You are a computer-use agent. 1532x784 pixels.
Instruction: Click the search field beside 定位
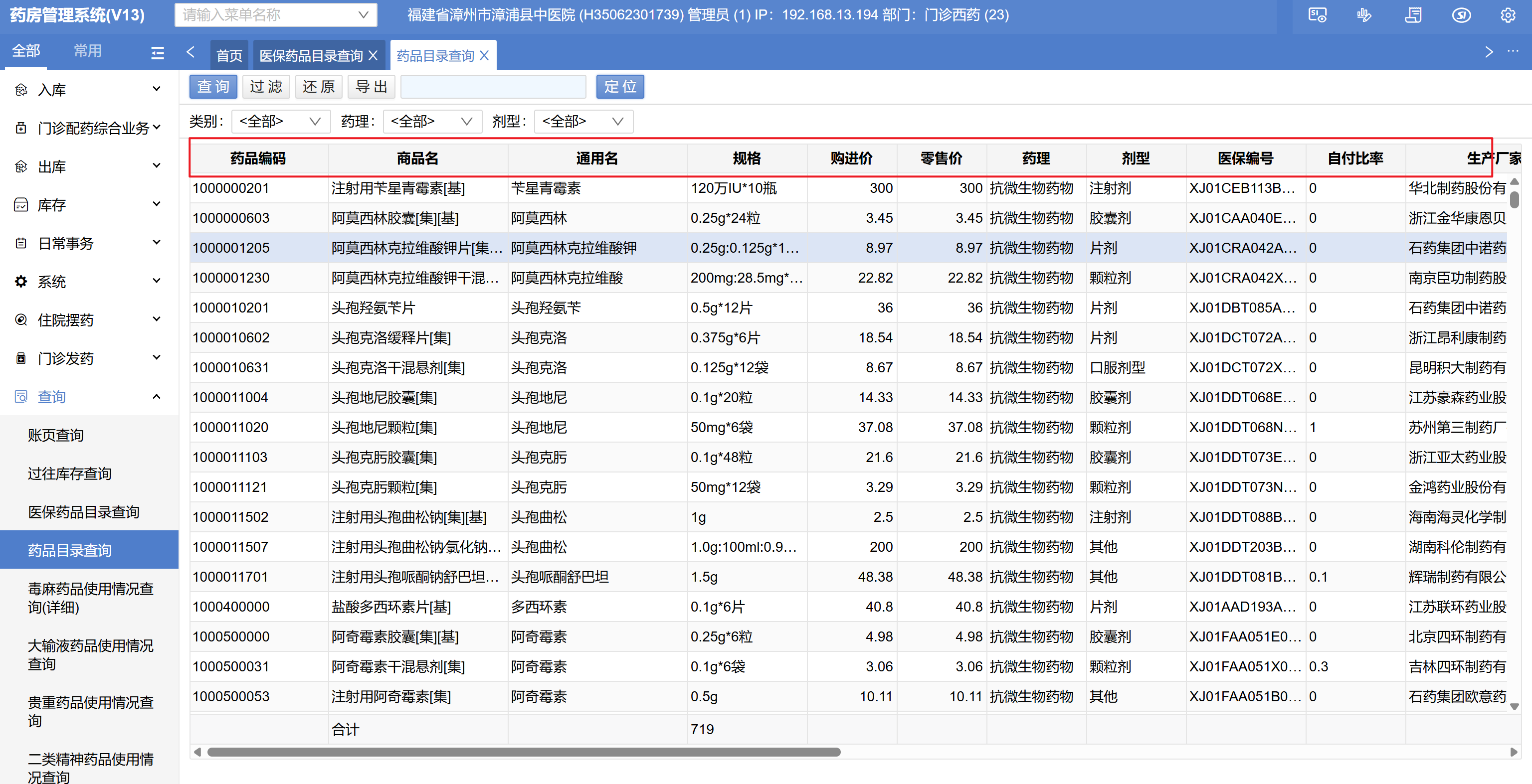coord(493,87)
